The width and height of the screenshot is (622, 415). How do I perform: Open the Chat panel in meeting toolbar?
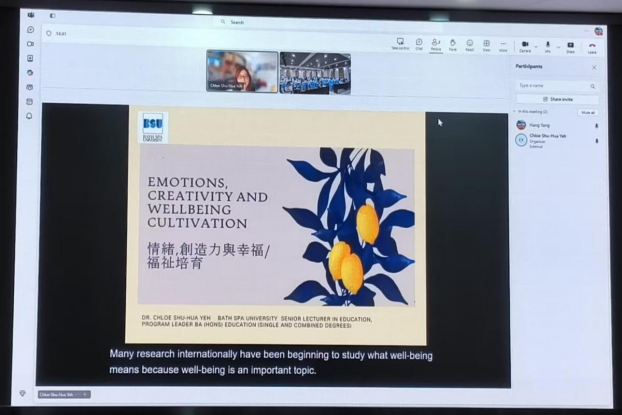click(x=419, y=44)
